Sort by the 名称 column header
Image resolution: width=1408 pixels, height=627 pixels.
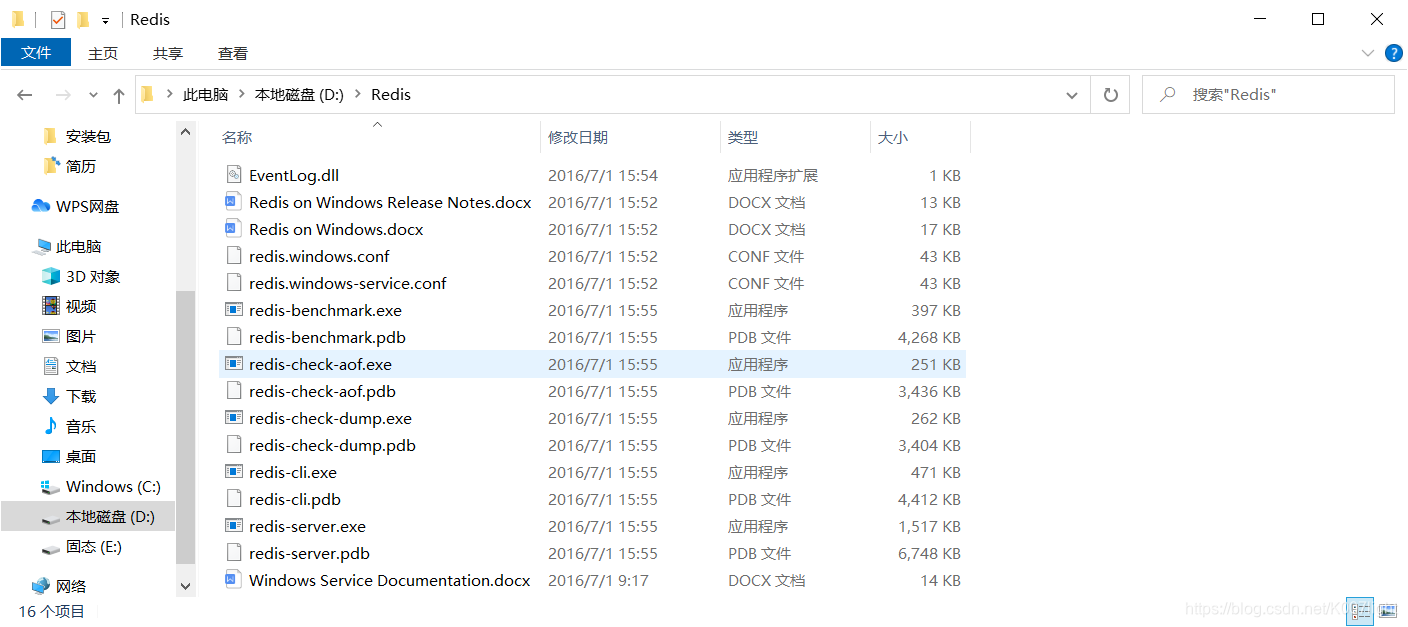(237, 137)
